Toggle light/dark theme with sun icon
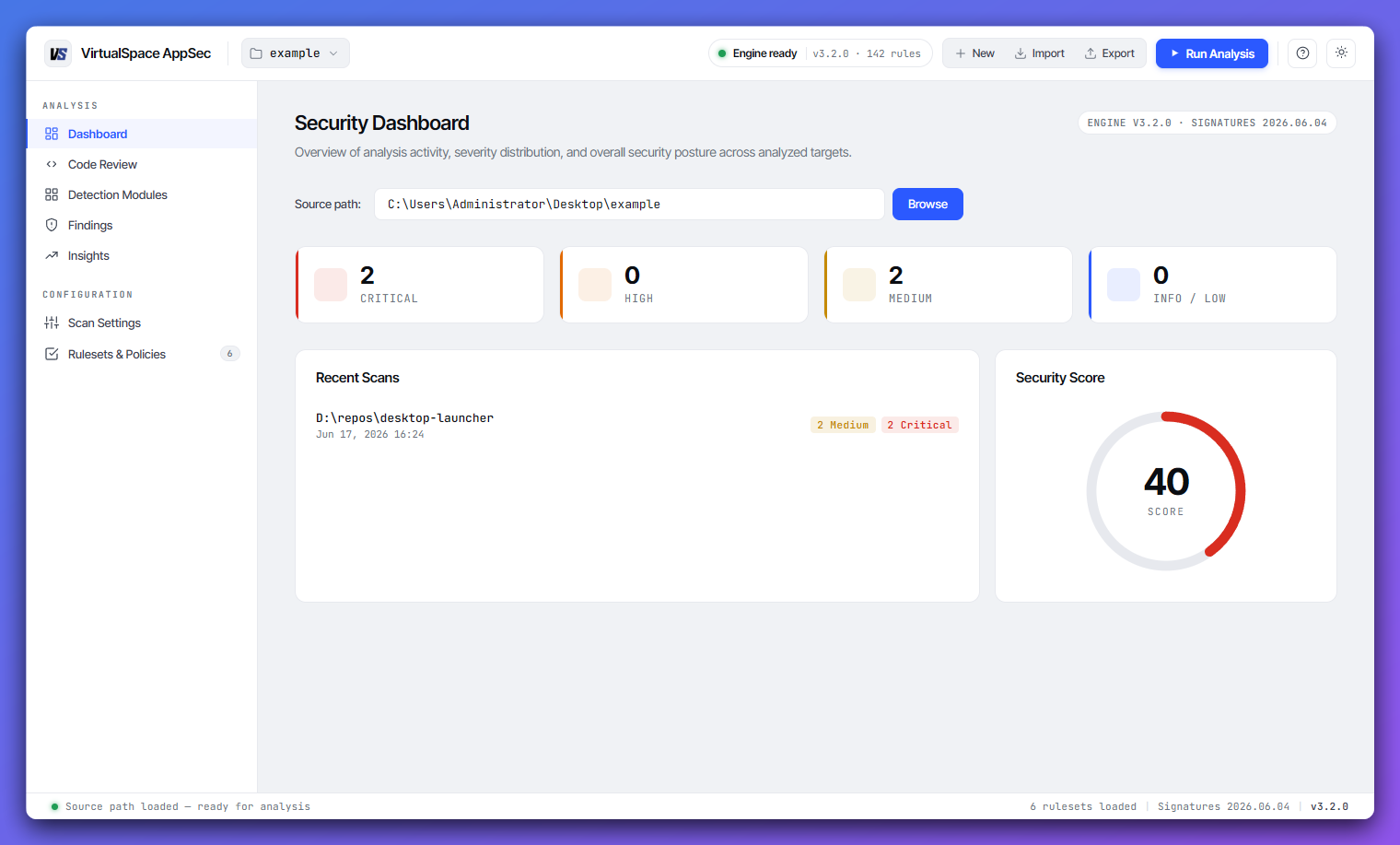Screen dimensions: 1400x845 coord(1341,53)
